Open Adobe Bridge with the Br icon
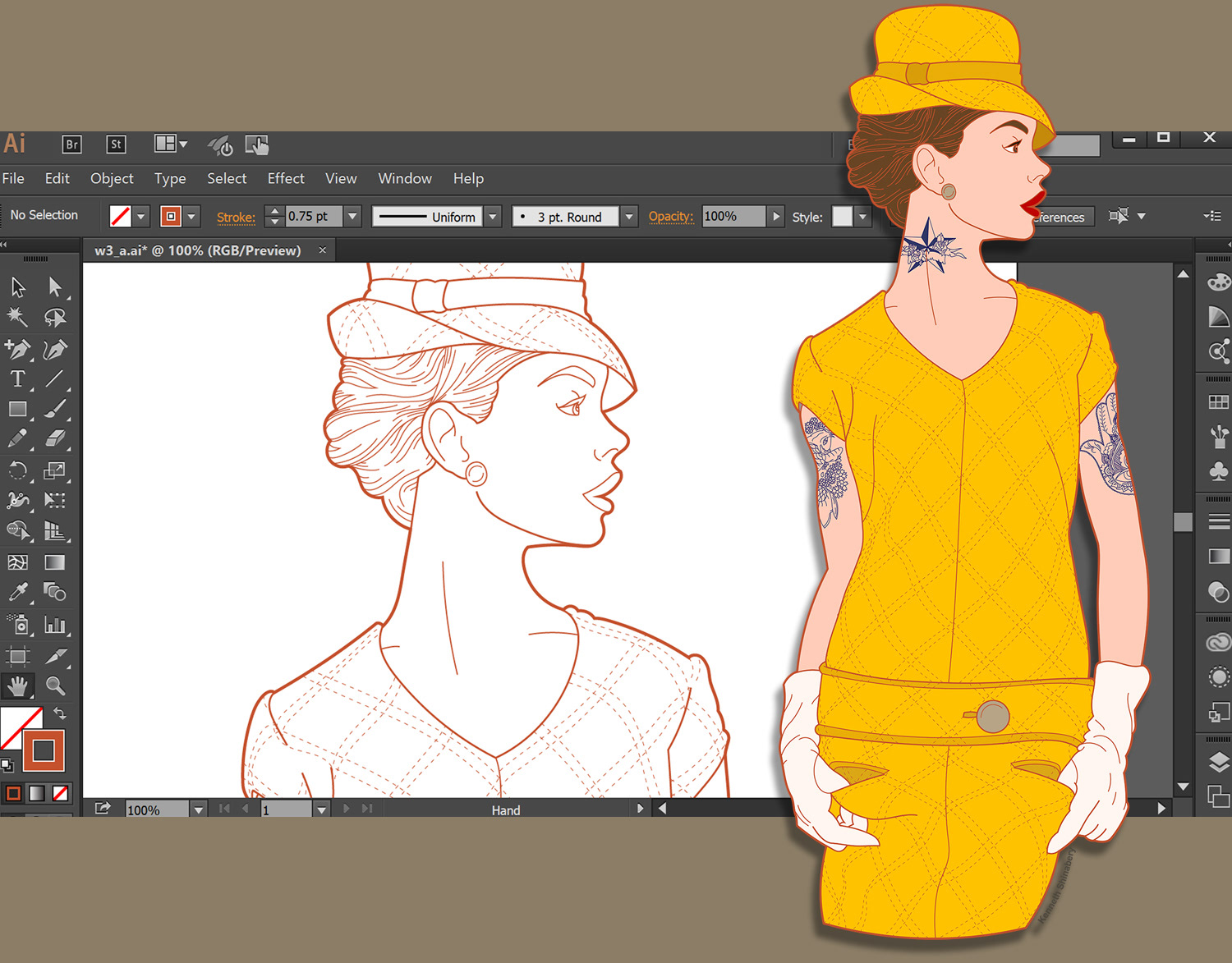1232x963 pixels. [72, 144]
